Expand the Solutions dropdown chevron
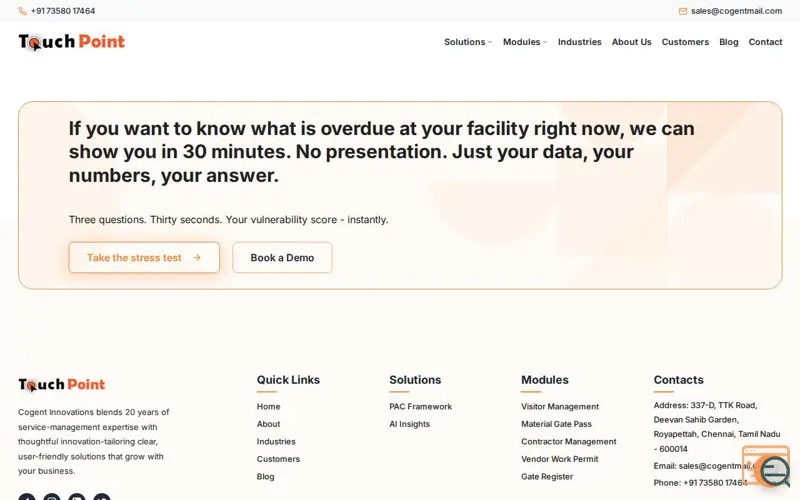Screen dimensions: 800x500 [x=490, y=42]
